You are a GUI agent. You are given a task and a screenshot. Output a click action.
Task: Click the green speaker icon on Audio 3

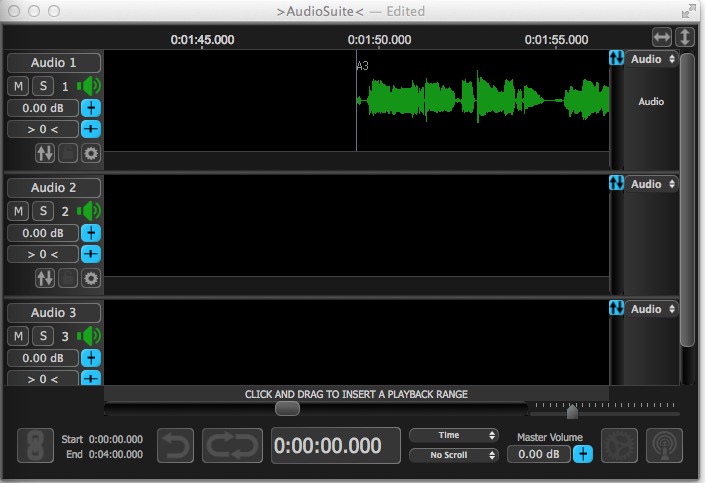[90, 336]
